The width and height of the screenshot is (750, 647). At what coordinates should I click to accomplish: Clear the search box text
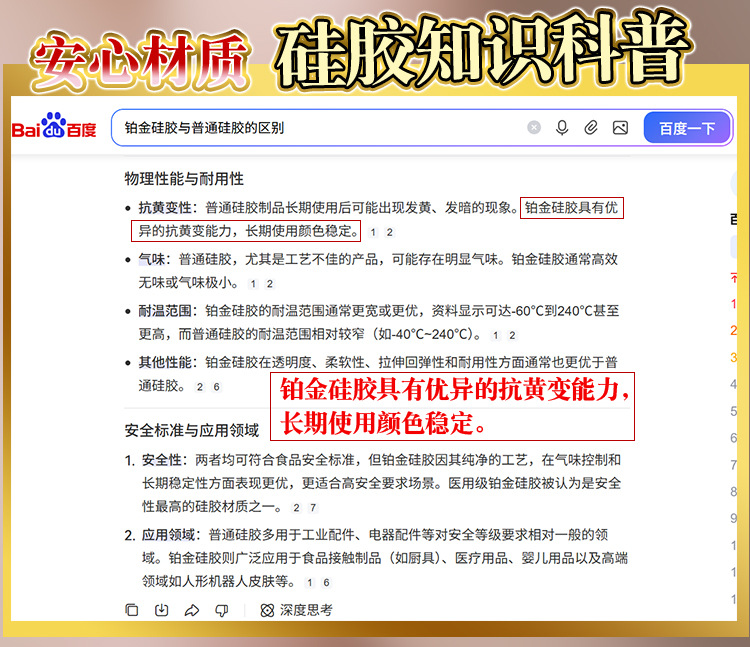(534, 128)
